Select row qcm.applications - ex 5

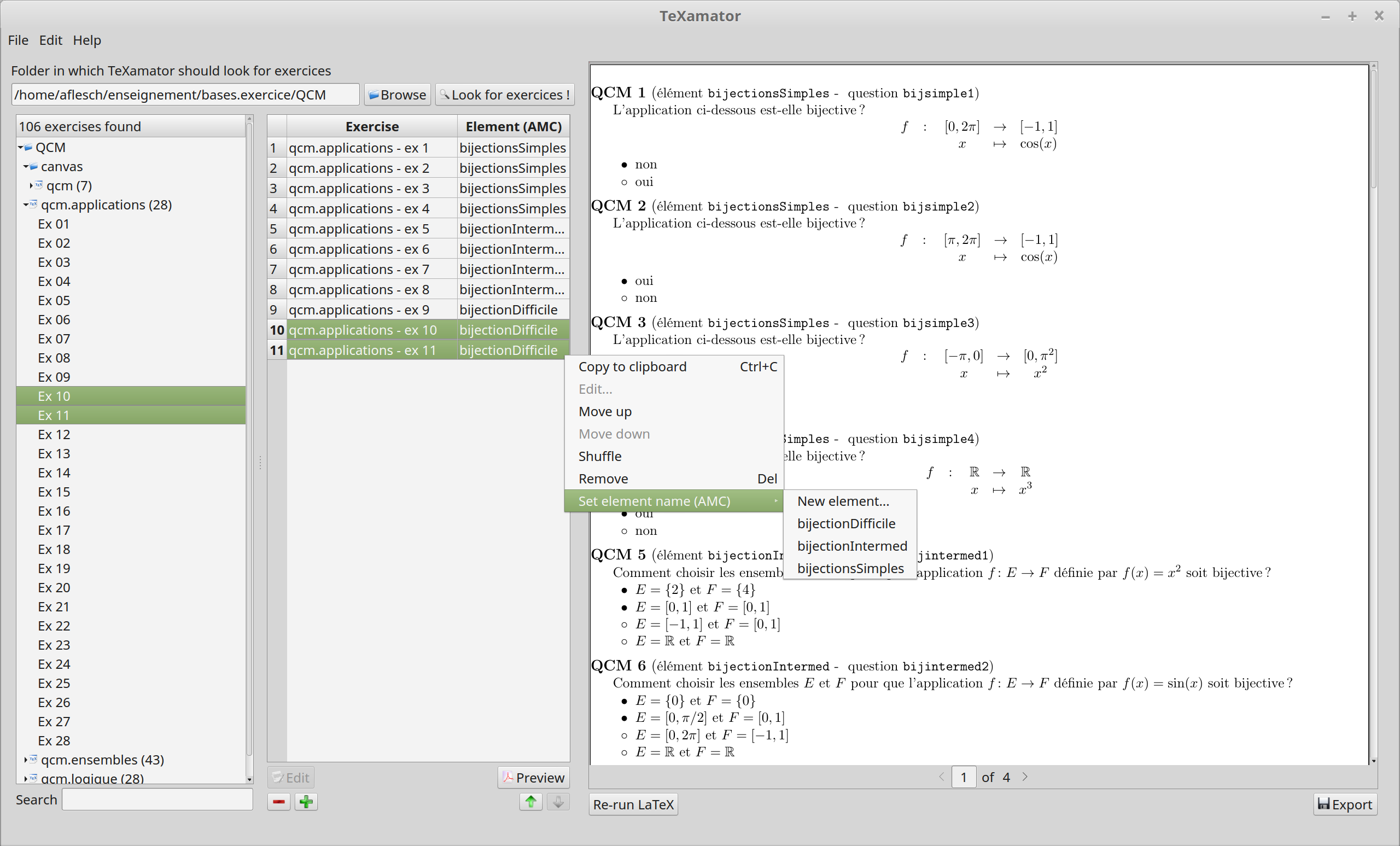(x=371, y=229)
